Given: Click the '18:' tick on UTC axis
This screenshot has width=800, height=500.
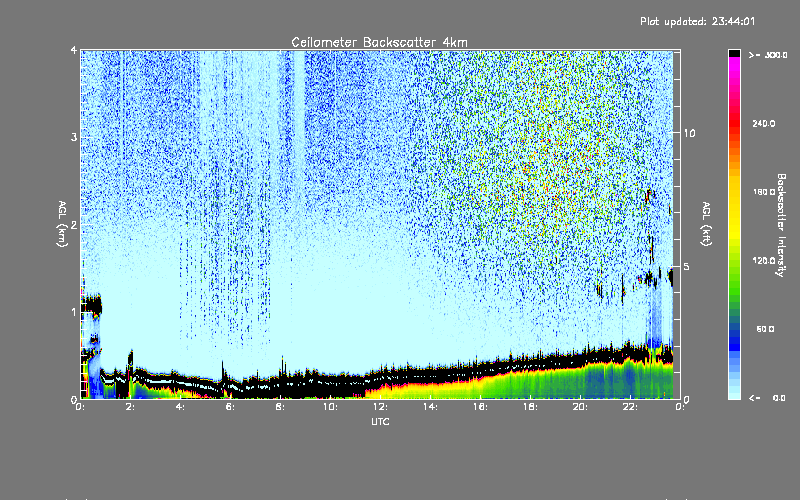Looking at the screenshot, I should coord(530,407).
